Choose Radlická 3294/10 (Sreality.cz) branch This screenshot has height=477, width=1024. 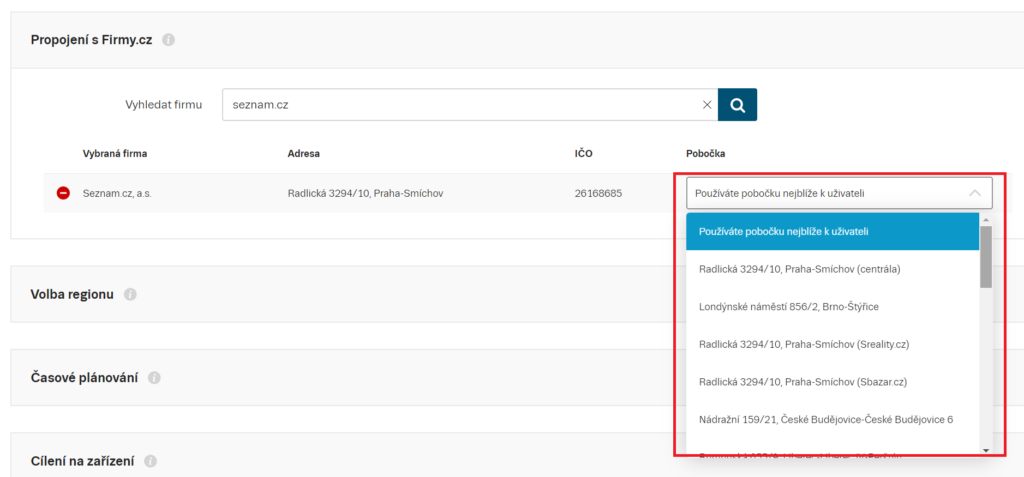pos(833,344)
